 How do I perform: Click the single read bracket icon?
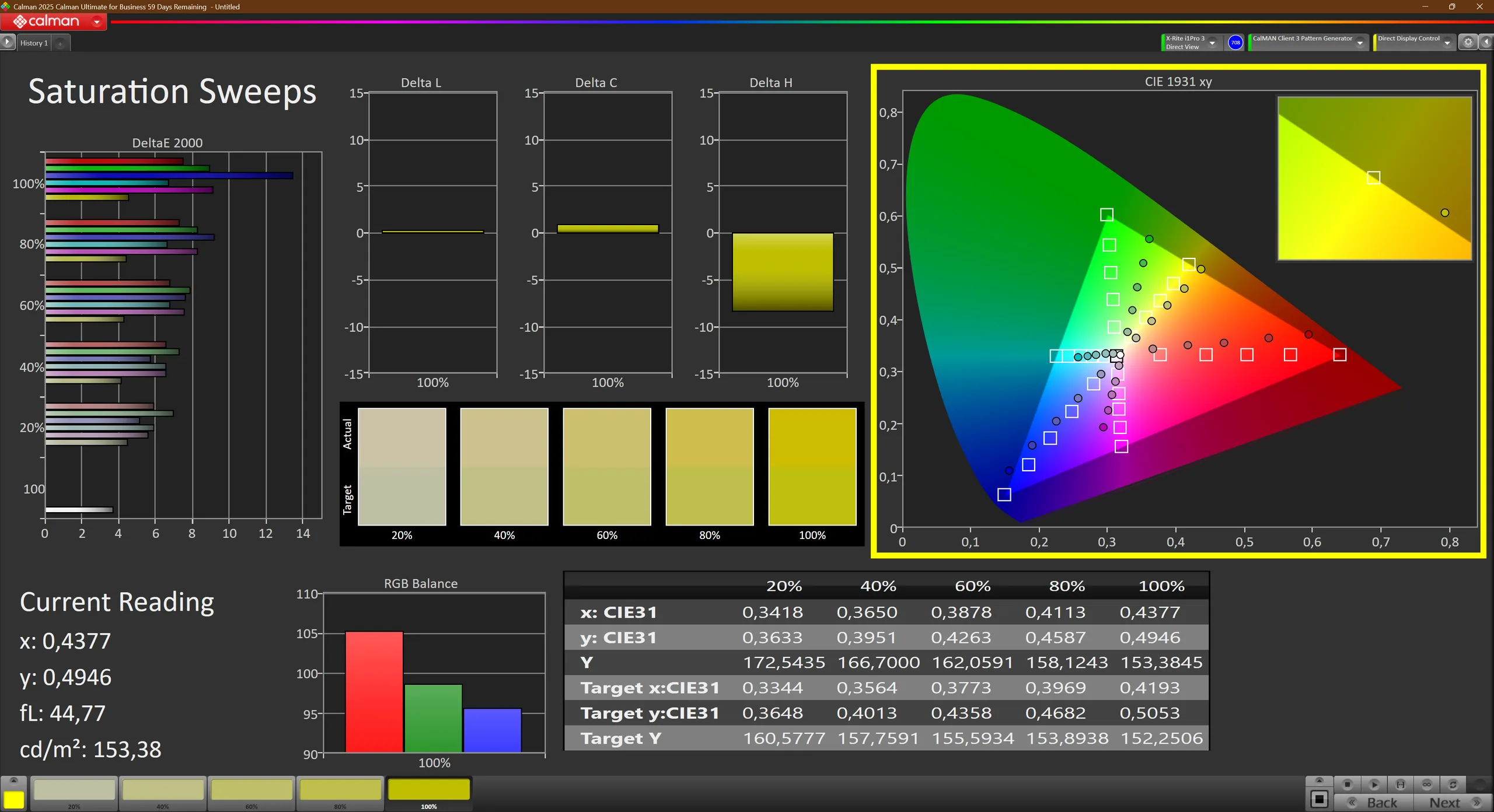(x=1400, y=785)
